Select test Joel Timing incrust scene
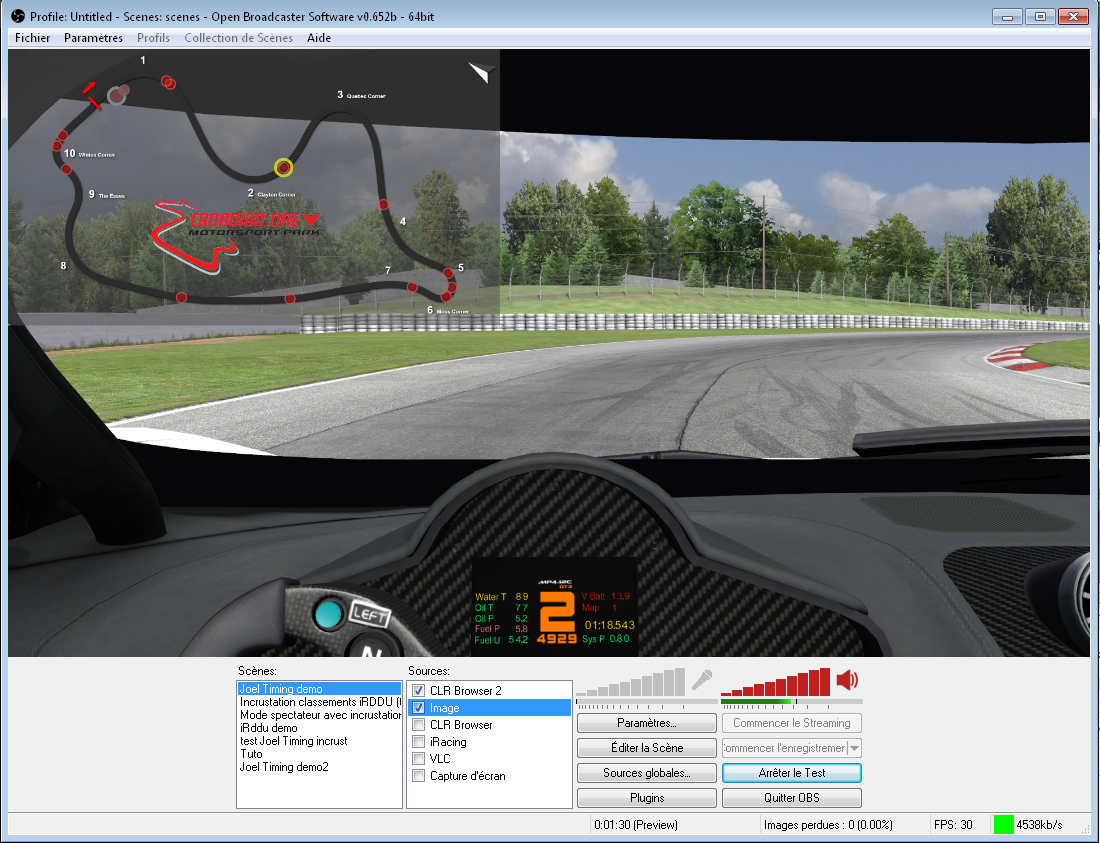 click(x=319, y=741)
